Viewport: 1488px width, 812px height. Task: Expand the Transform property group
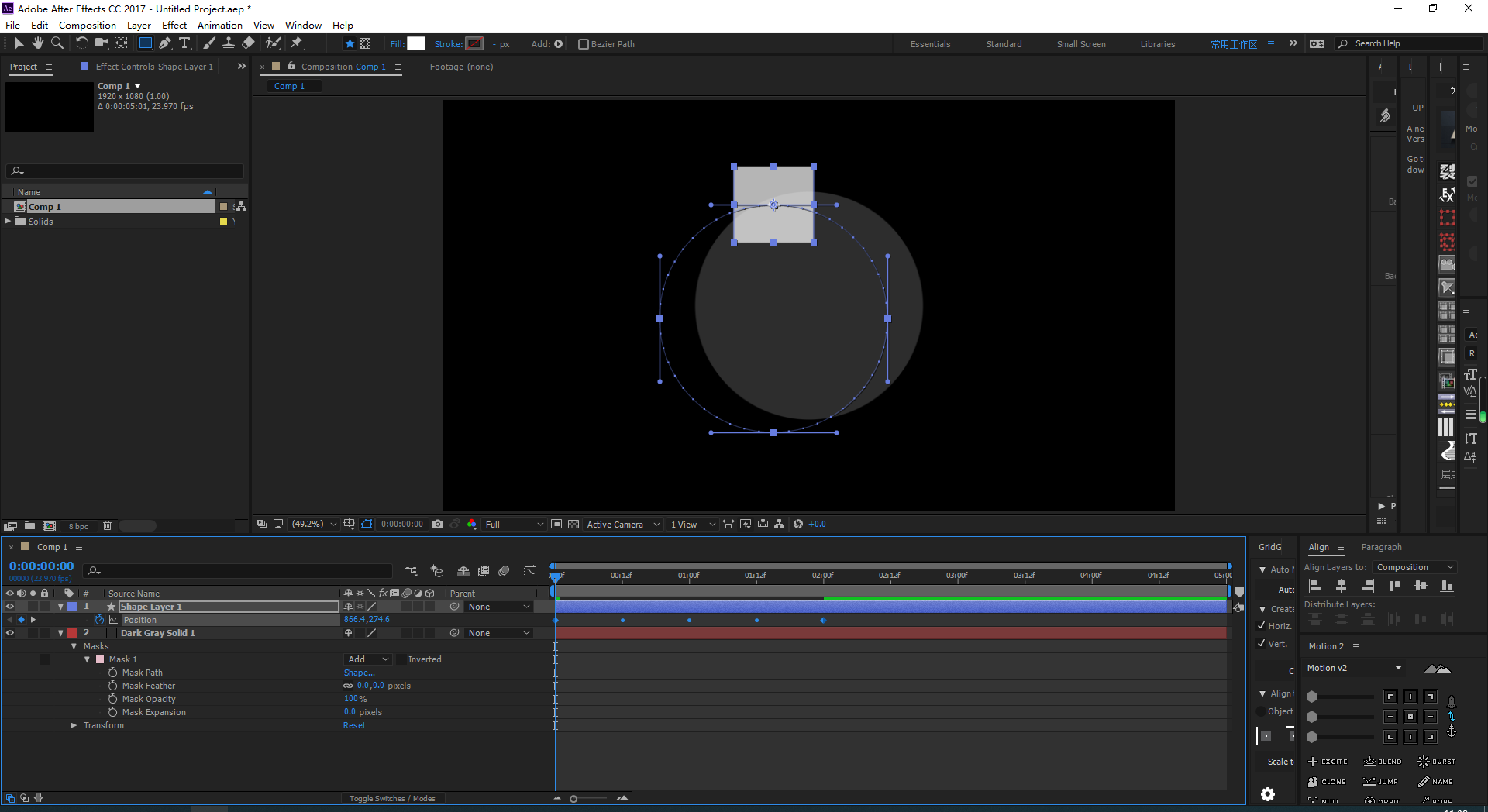74,725
